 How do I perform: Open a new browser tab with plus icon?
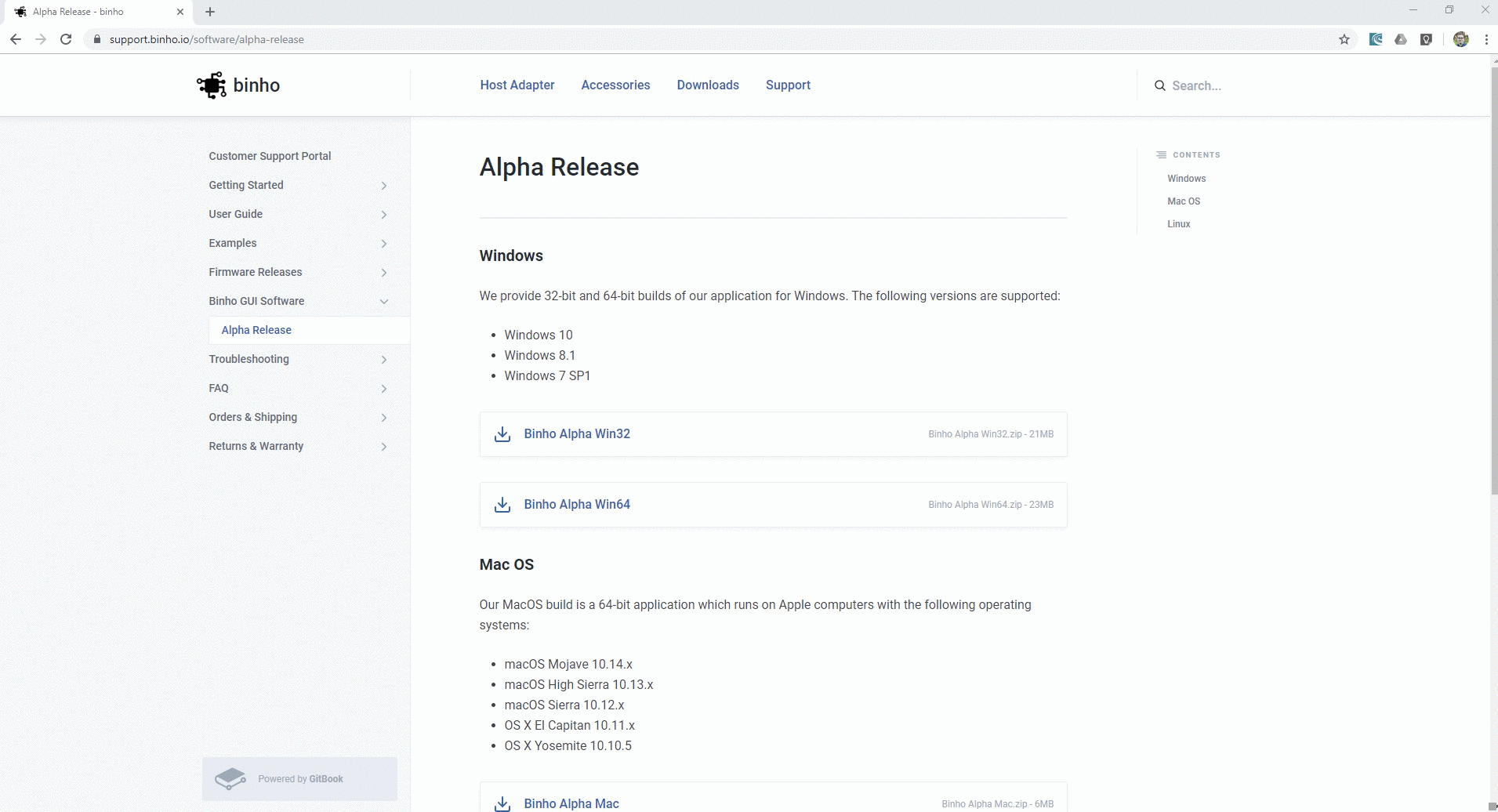pyautogui.click(x=210, y=12)
